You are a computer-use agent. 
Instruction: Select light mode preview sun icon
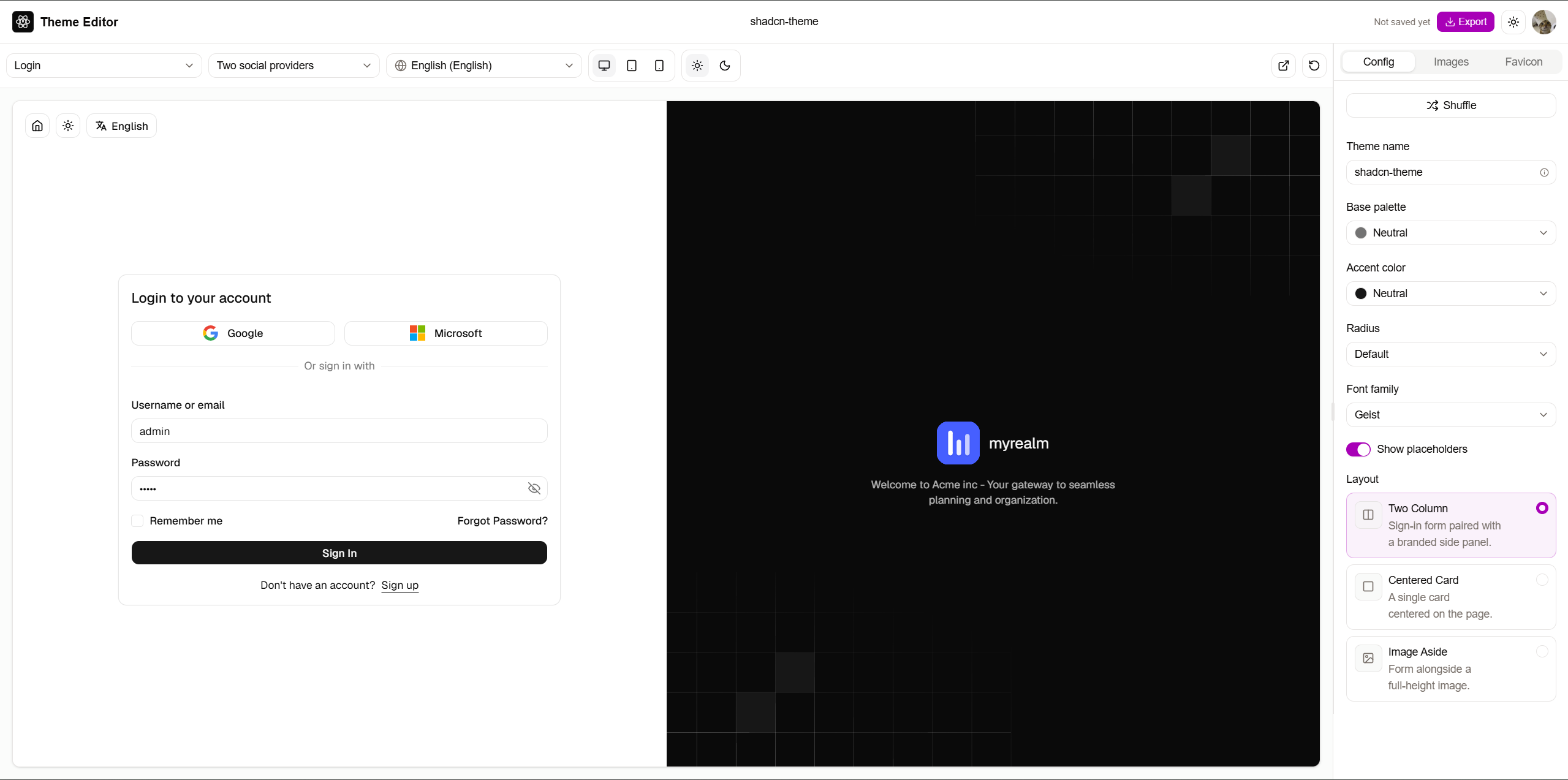[x=697, y=66]
